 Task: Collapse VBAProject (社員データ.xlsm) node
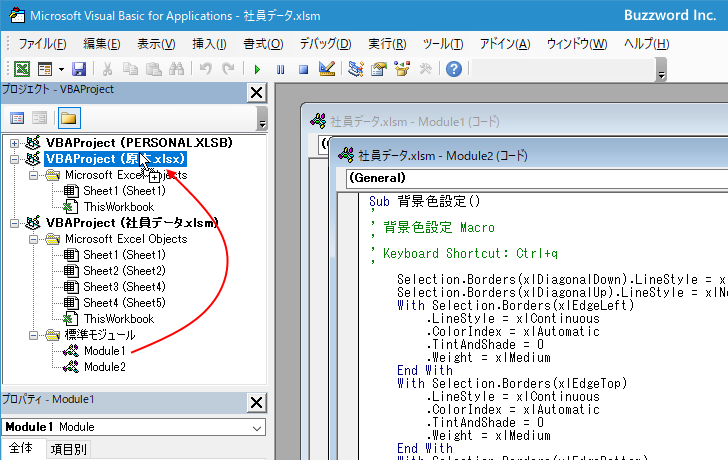point(14,223)
